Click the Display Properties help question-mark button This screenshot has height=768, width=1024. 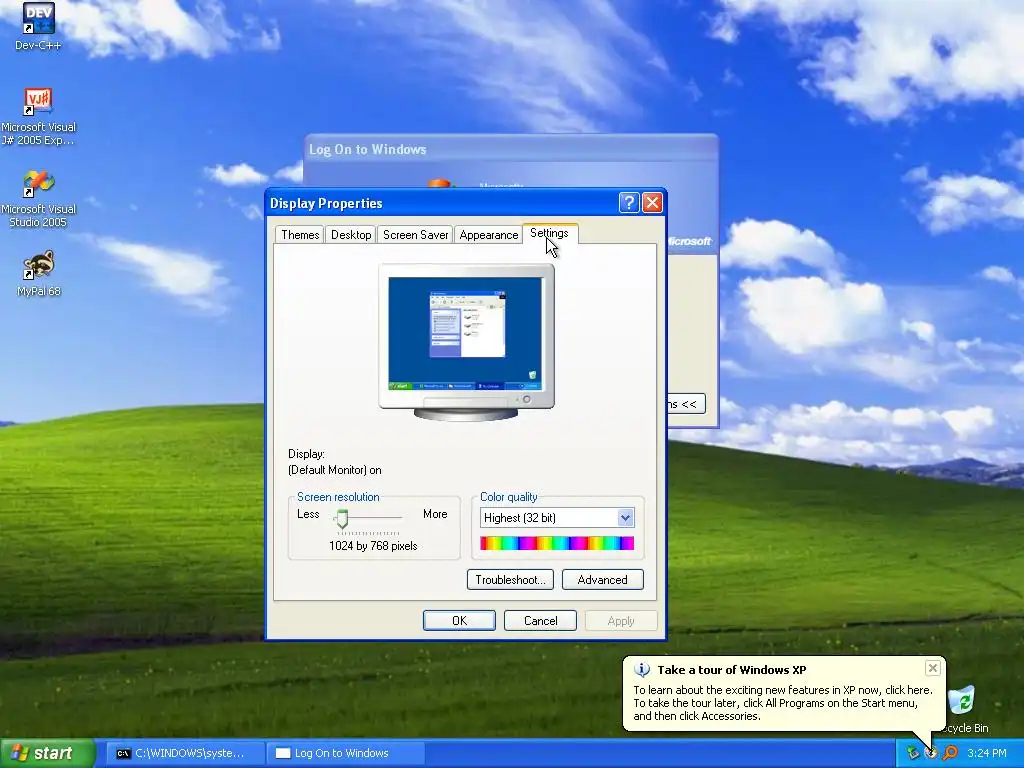(x=628, y=202)
